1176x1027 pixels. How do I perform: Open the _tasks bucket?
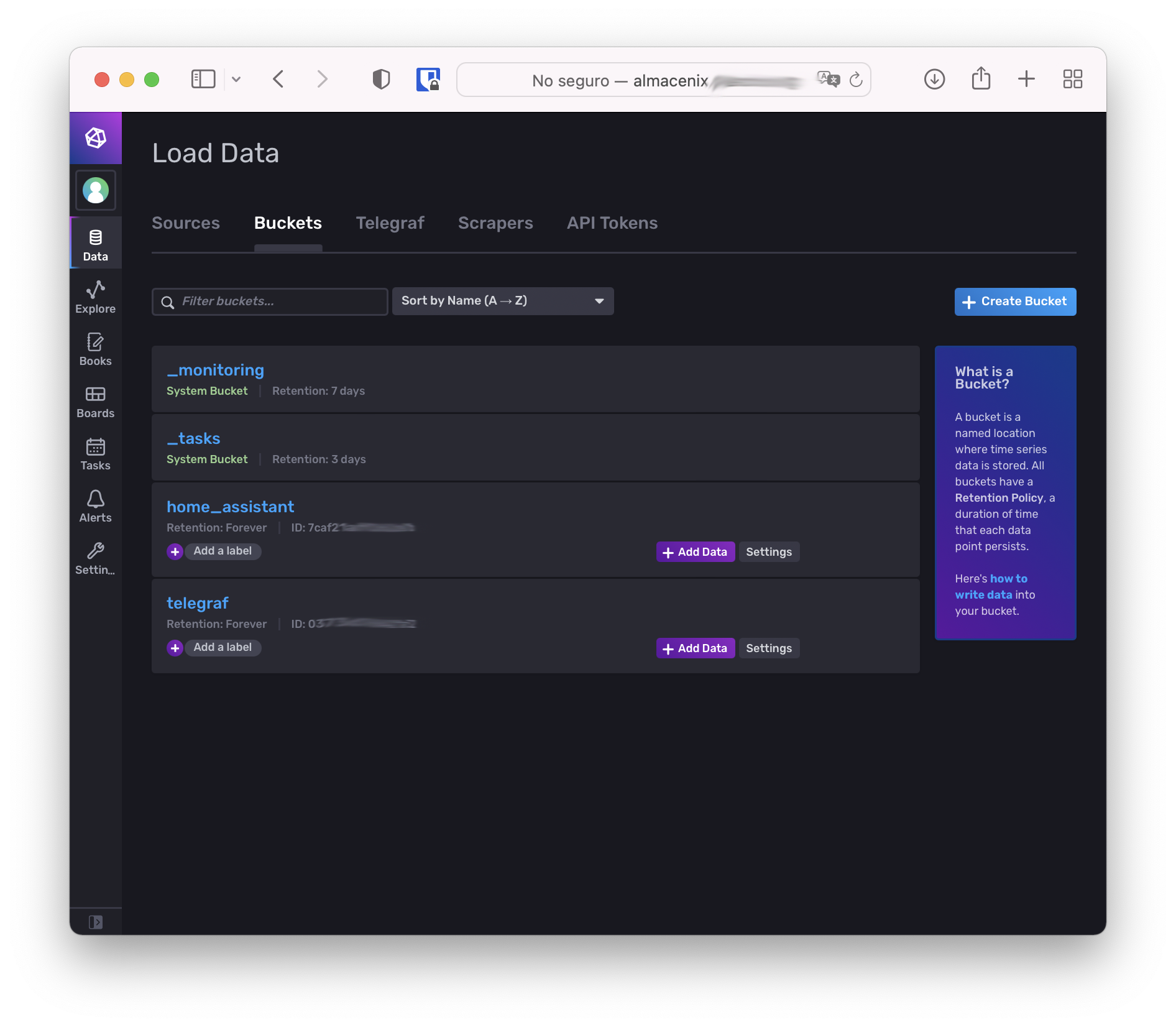tap(193, 438)
